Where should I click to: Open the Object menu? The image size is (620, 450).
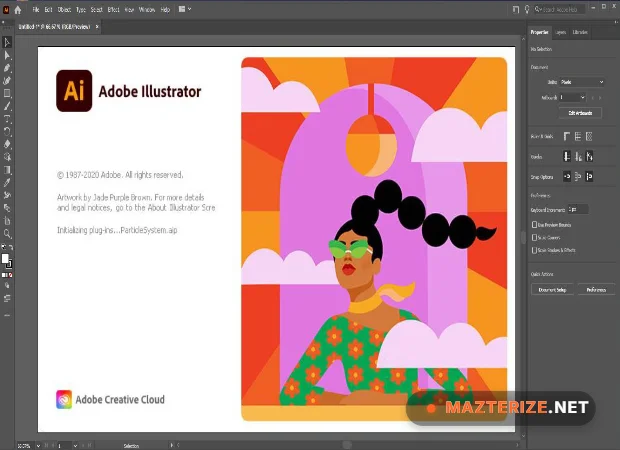click(x=64, y=9)
